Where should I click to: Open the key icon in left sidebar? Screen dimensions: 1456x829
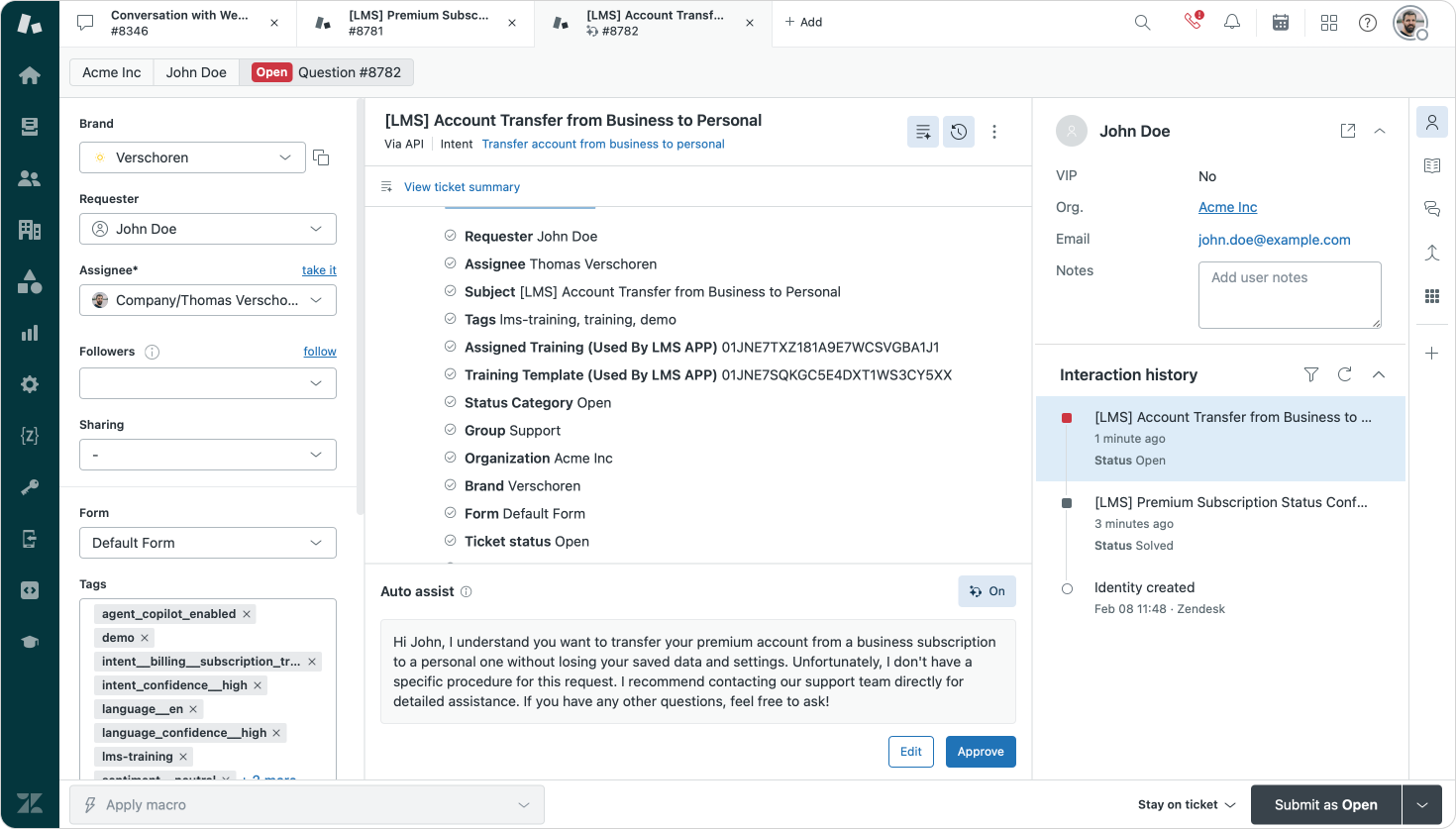30,487
